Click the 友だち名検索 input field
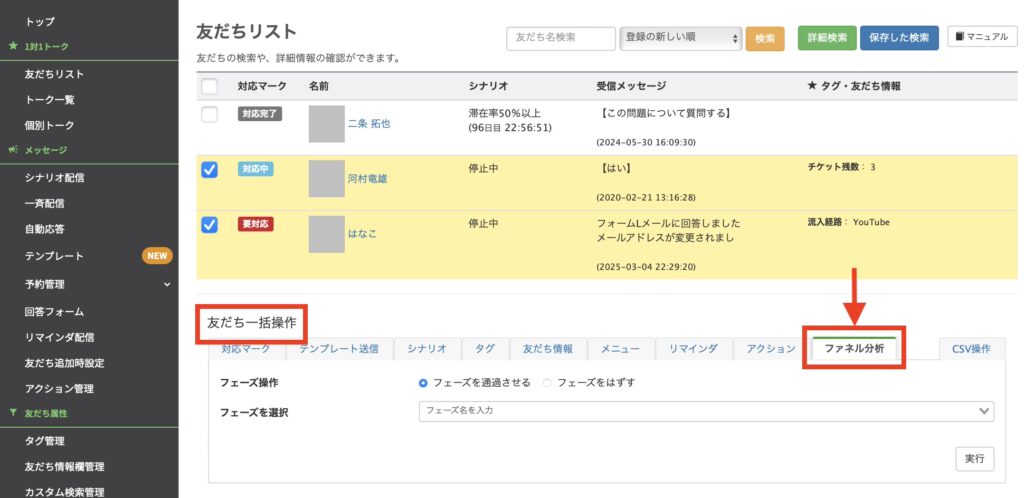This screenshot has width=1024, height=498. coord(560,38)
